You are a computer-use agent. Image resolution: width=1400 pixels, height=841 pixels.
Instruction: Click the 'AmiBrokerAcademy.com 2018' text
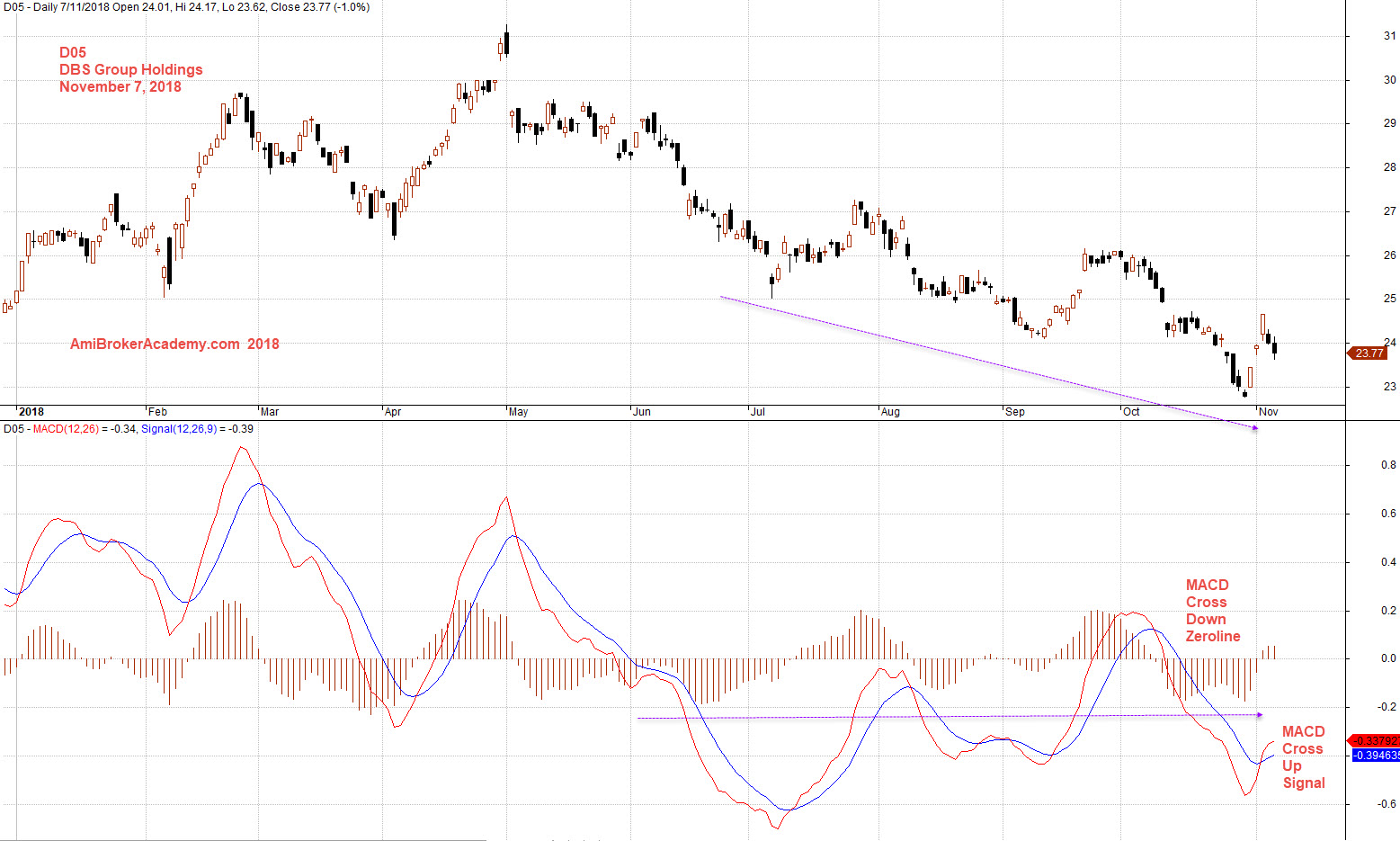tap(174, 344)
